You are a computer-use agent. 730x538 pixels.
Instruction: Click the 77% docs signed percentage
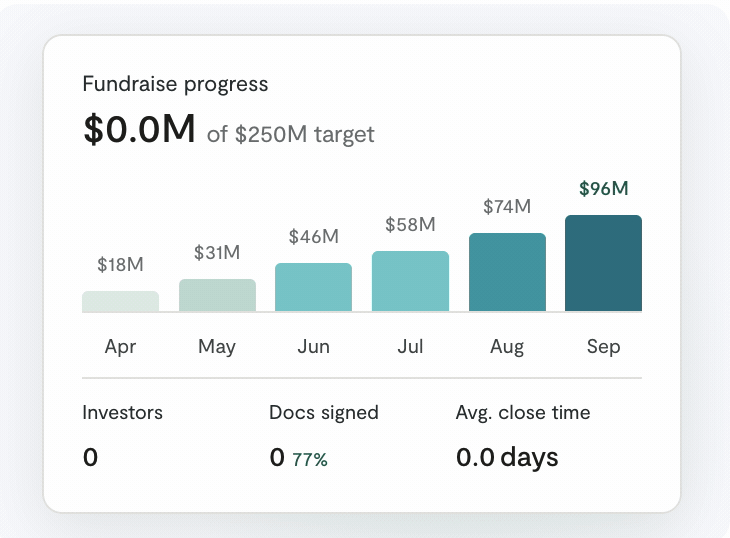pos(310,460)
